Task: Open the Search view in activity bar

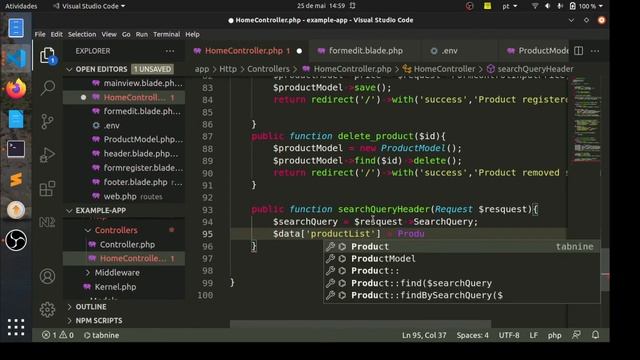Action: point(47,87)
